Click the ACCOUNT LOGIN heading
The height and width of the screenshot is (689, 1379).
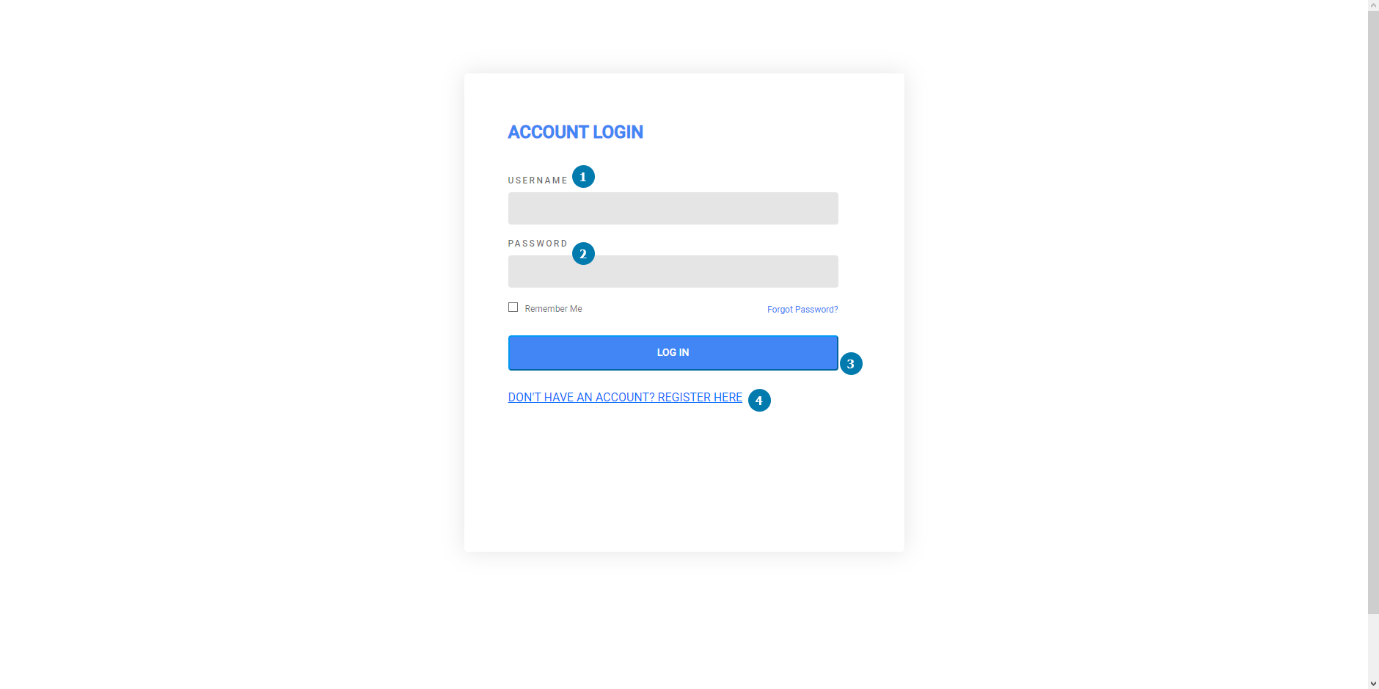coord(575,132)
